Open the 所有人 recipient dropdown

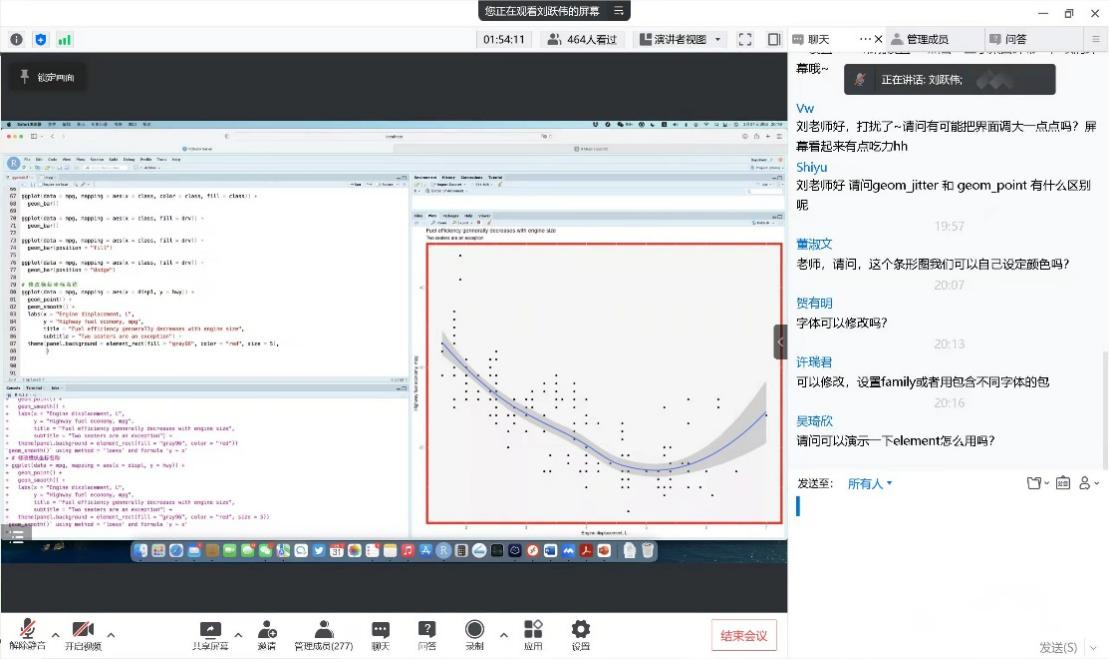pos(870,484)
